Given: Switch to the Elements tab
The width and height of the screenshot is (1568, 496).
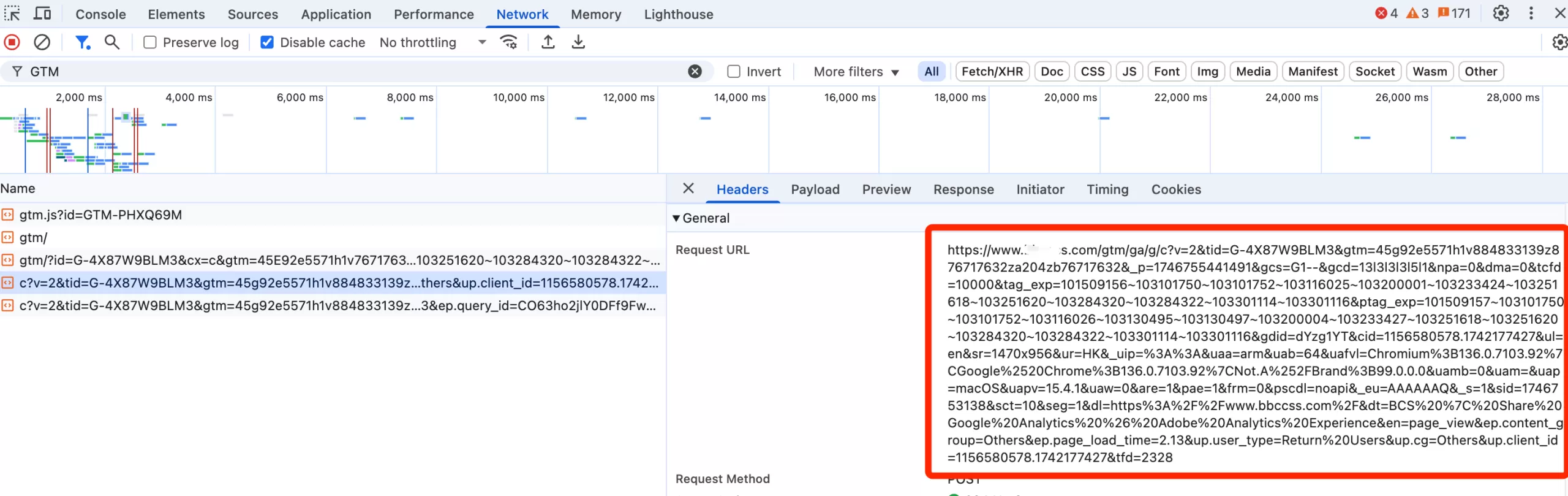Looking at the screenshot, I should 176,13.
